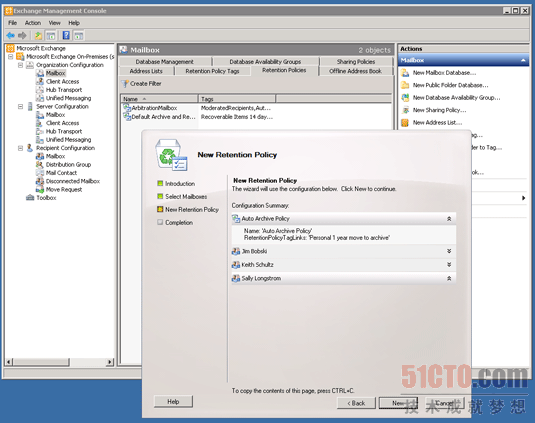Collapse Organization Configuration tree node
535x423 pixels.
[x=20, y=65]
